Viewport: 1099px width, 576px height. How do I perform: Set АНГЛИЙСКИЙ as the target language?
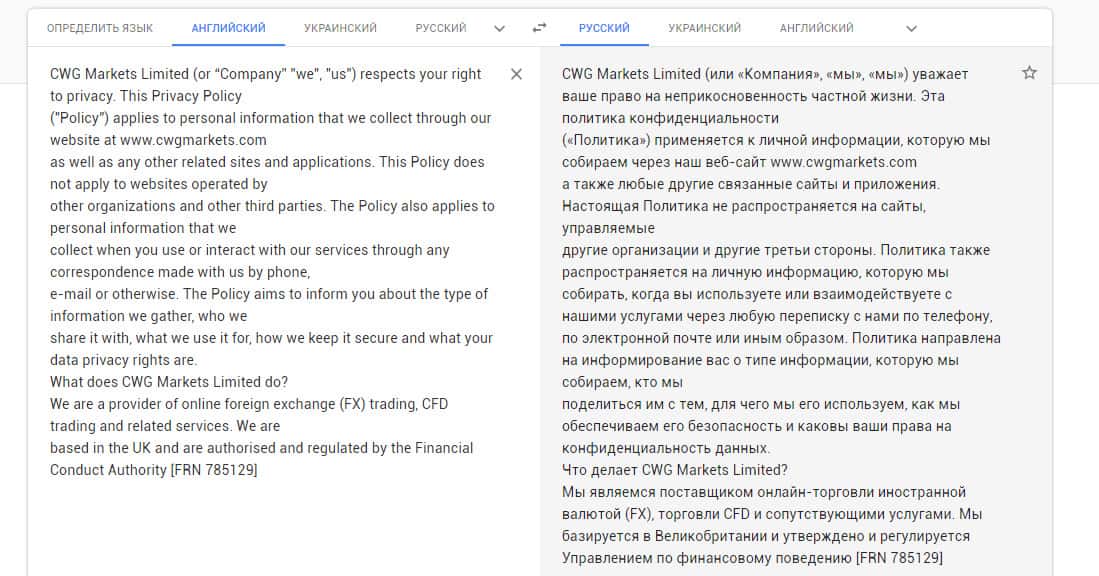point(816,28)
